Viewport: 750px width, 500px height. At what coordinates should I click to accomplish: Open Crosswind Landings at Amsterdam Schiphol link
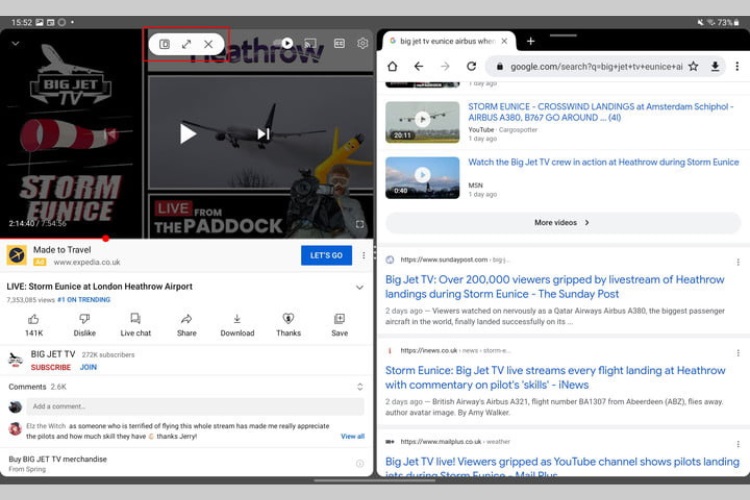tap(601, 112)
